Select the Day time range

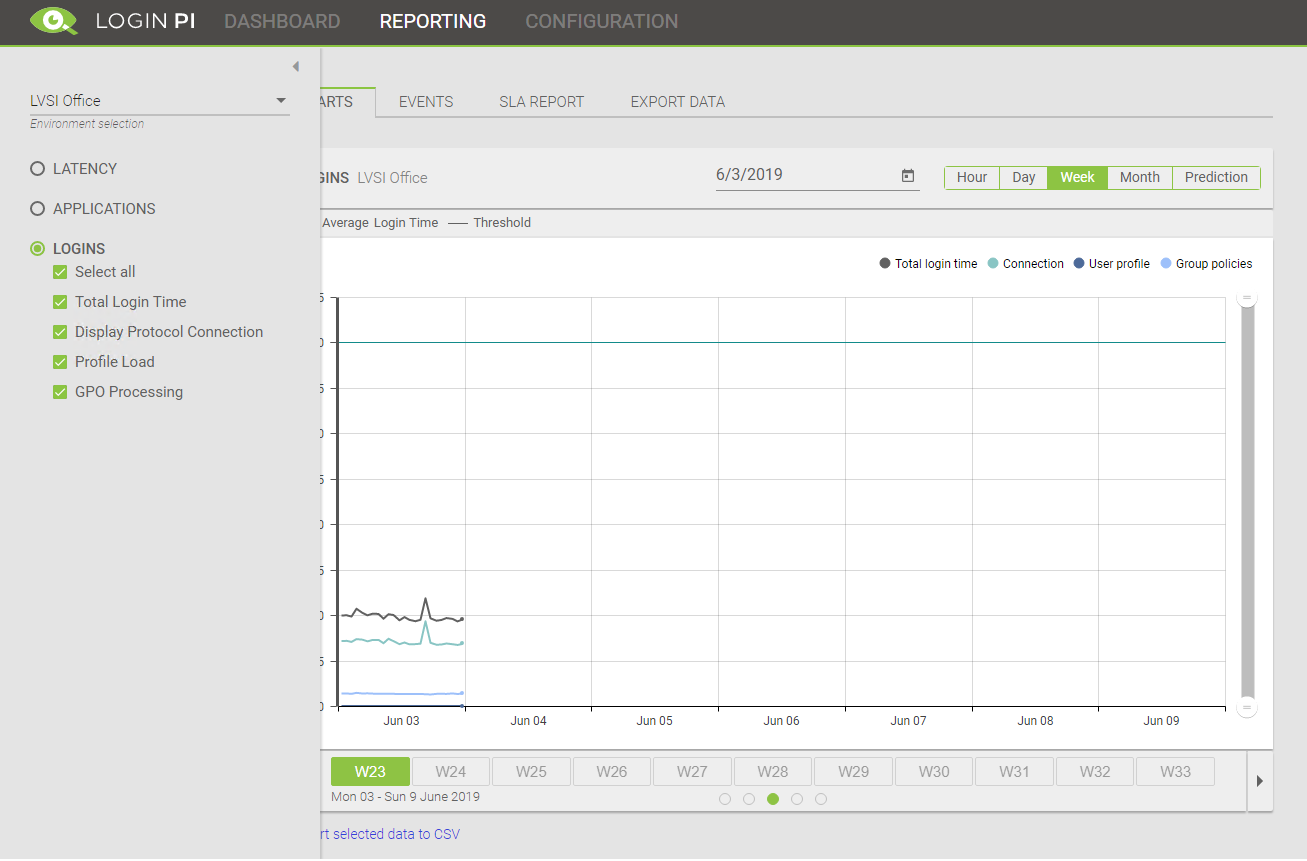[1024, 177]
